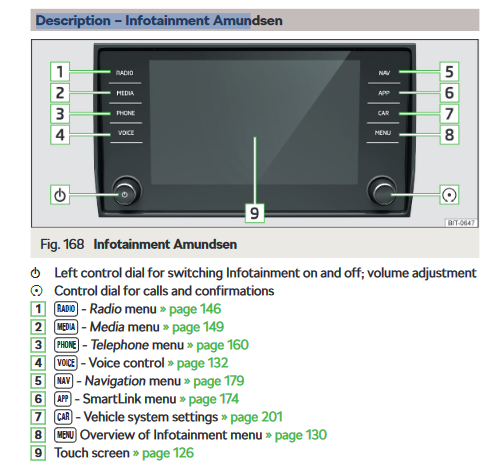Click the figure code "BIT-0847"
This screenshot has width=495, height=470.
pos(461,223)
